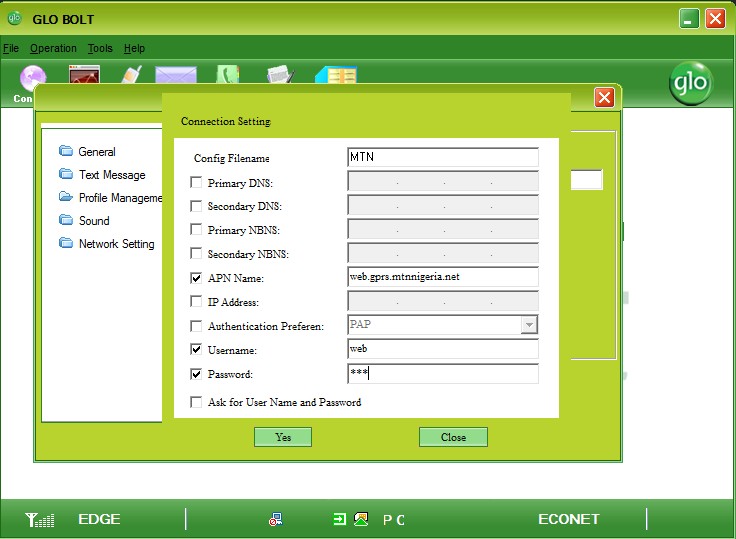Viewport: 736px width, 539px height.
Task: Enable the Primary DNS checkbox
Action: pos(196,182)
